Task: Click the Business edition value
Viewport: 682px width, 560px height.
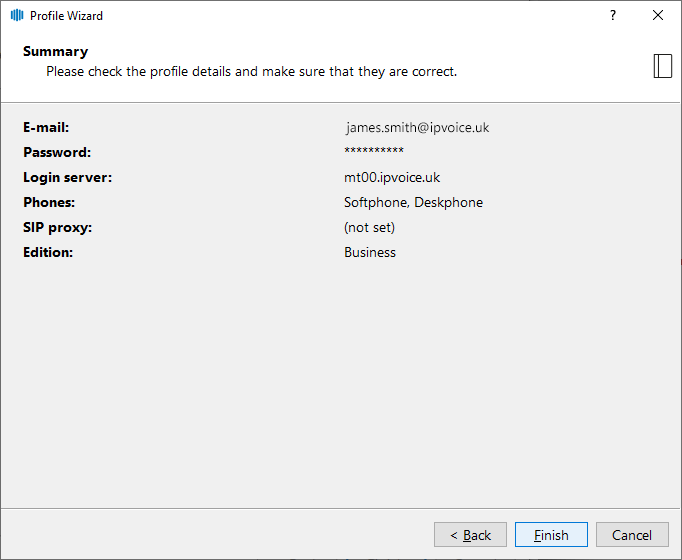Action: coord(370,253)
